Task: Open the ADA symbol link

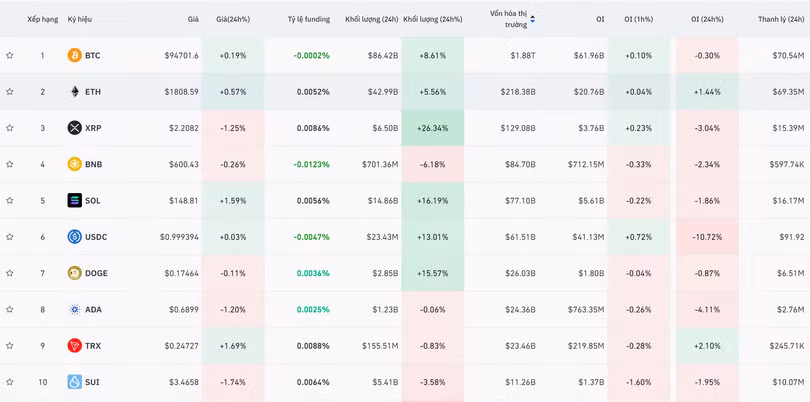Action: coord(94,310)
